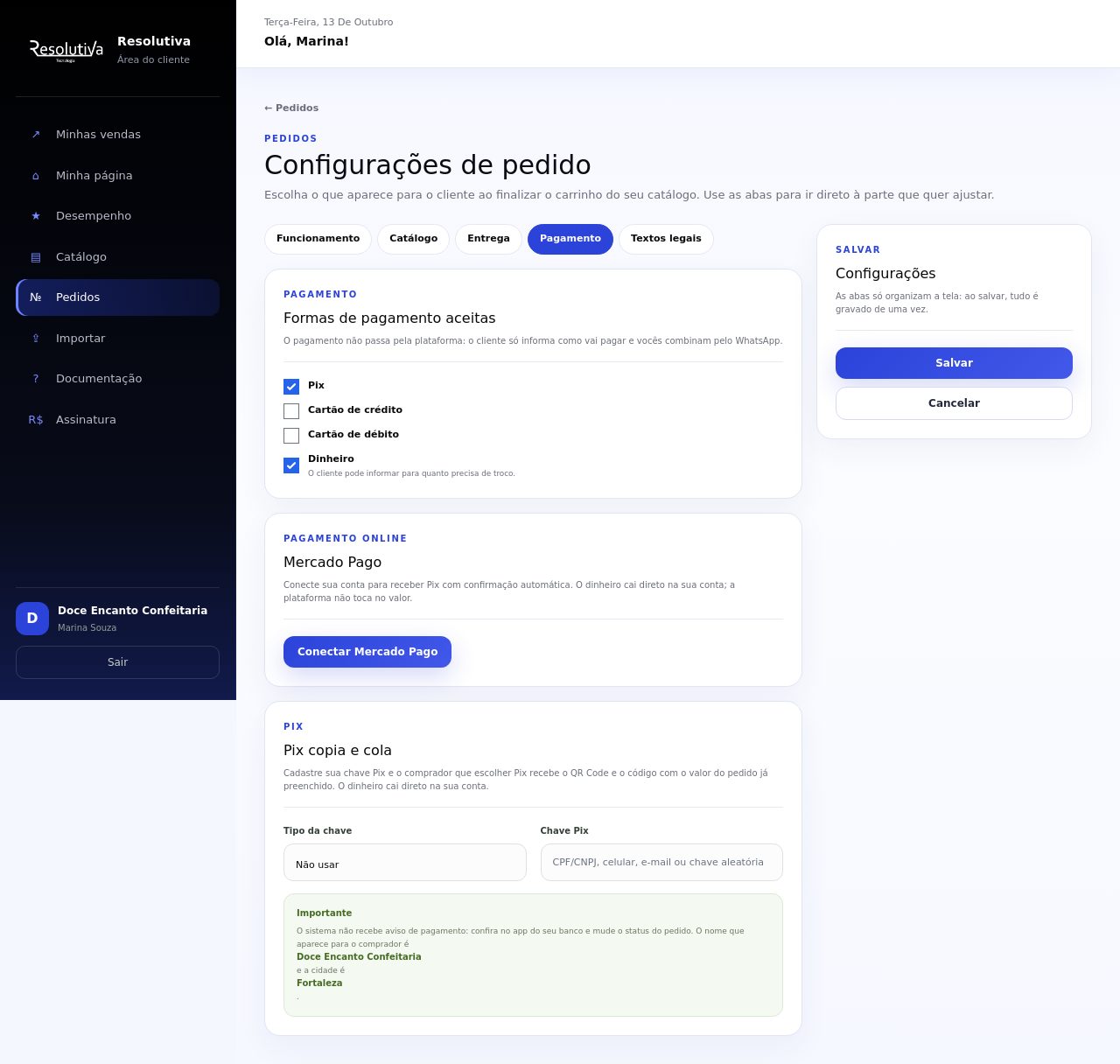
Task: Click the list icon beside Catálogo
Action: pos(36,257)
